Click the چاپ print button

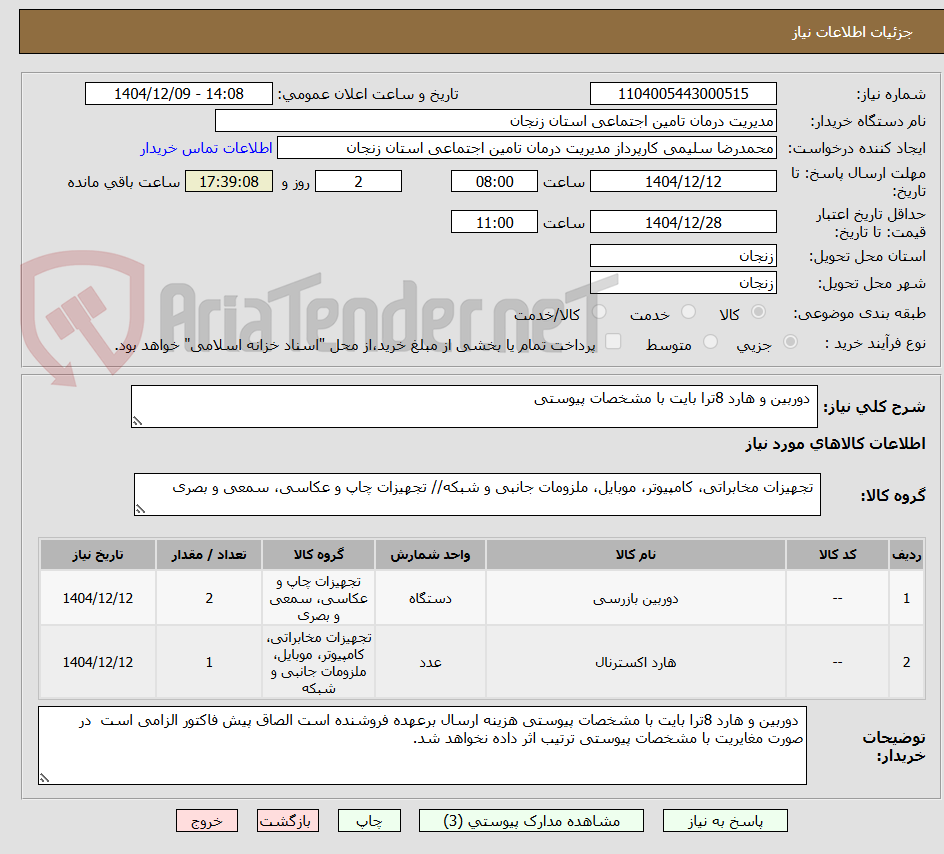click(369, 821)
